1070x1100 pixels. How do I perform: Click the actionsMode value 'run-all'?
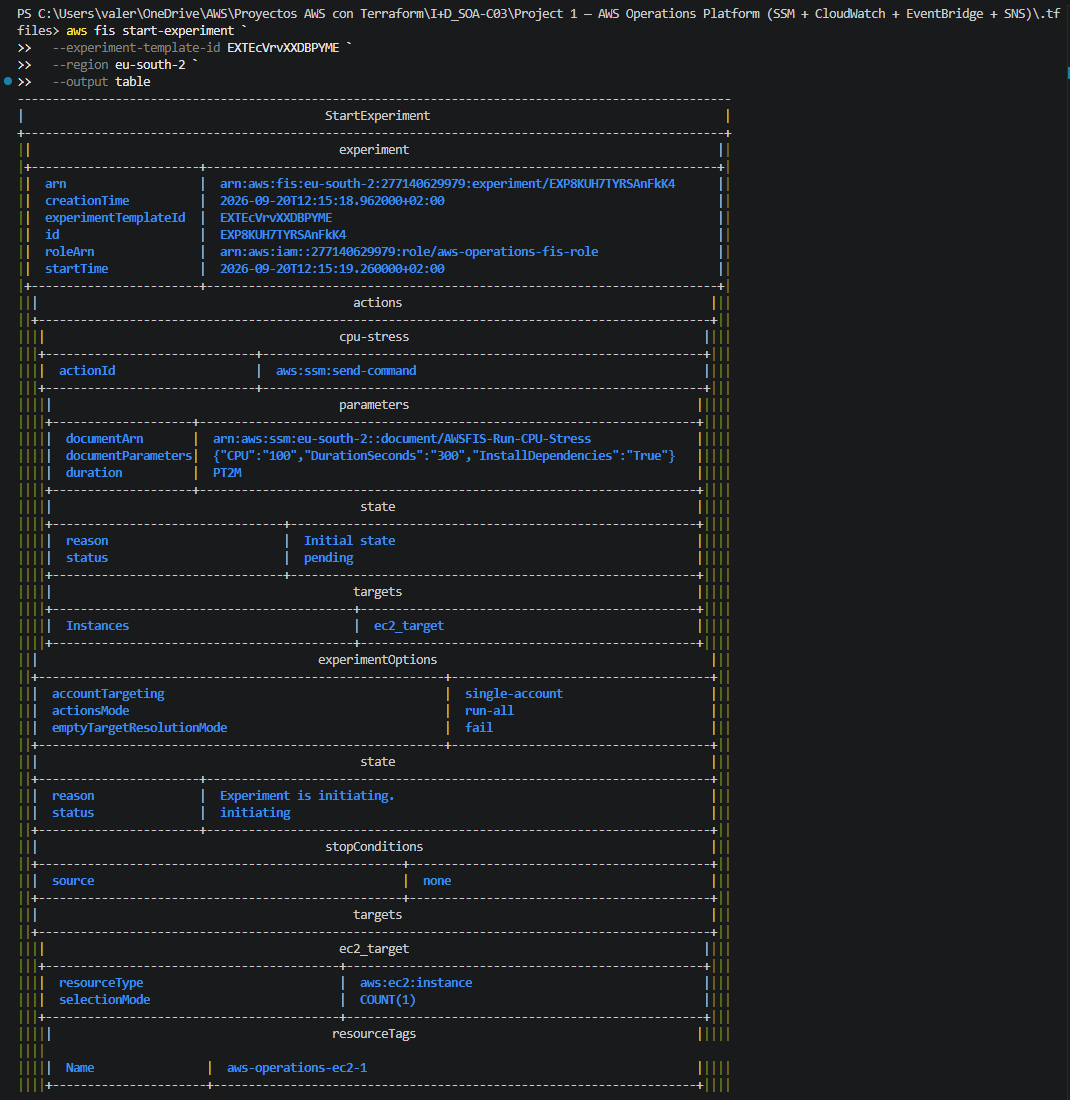click(x=490, y=711)
